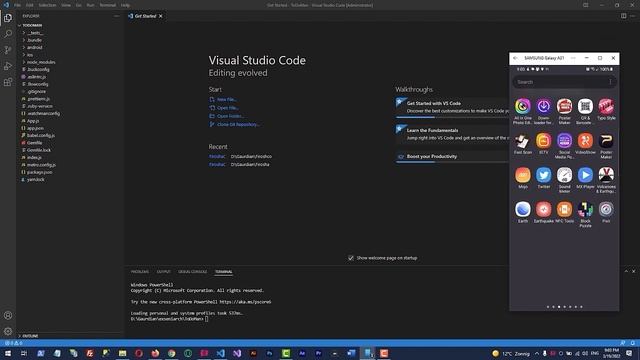Open the Manage gear icon
The height and width of the screenshot is (360, 640).
(x=8, y=331)
